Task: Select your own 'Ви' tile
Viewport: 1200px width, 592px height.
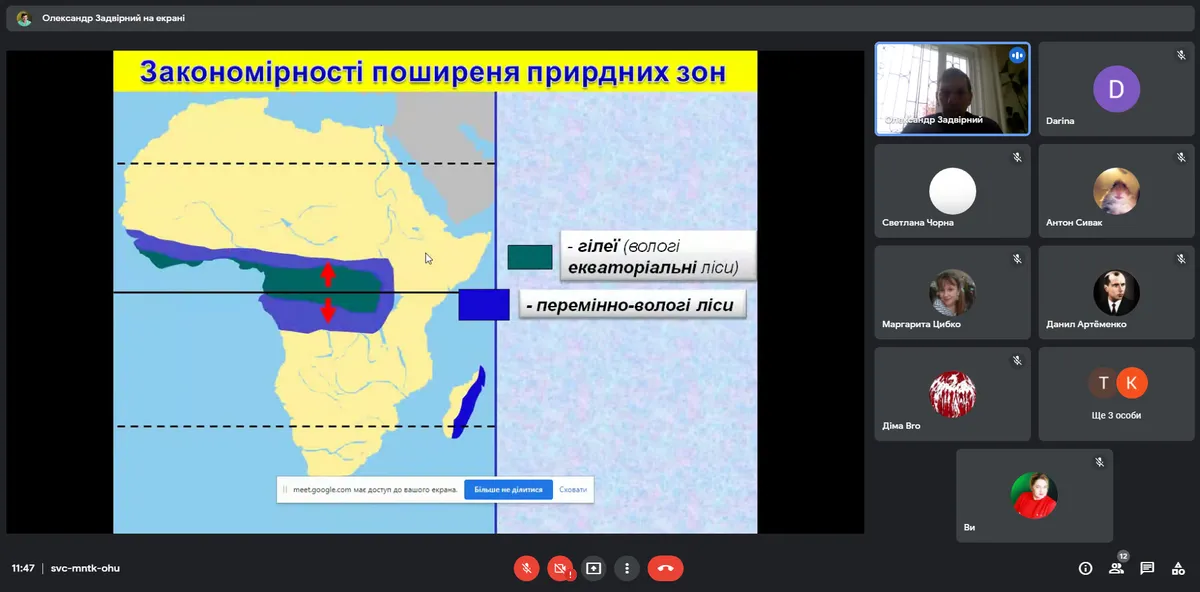Action: pyautogui.click(x=1034, y=496)
